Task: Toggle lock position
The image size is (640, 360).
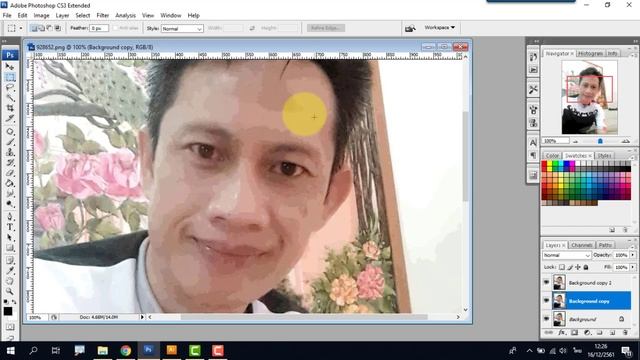Action: pos(578,267)
